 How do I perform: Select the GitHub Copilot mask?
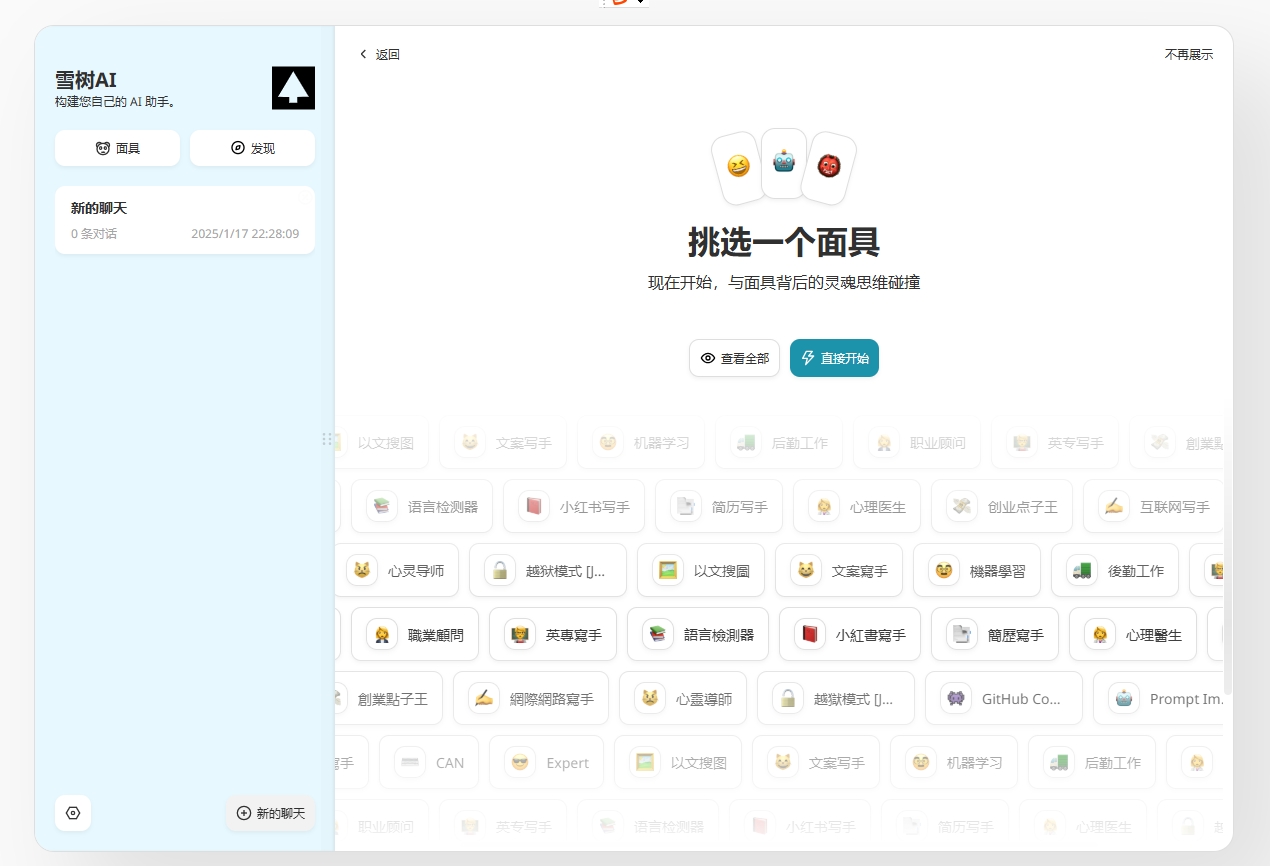[x=1003, y=698]
